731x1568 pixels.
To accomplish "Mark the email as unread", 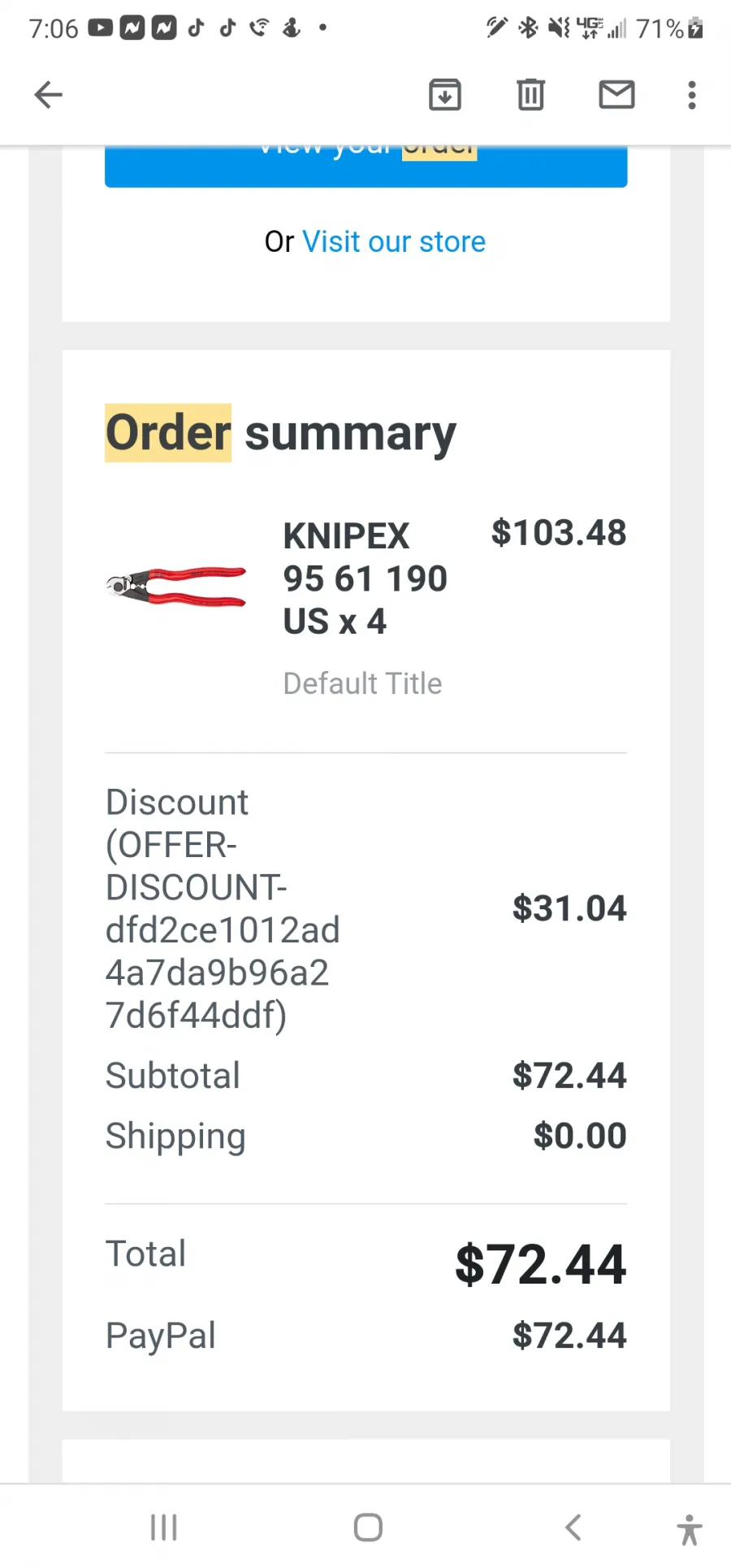I will (617, 95).
